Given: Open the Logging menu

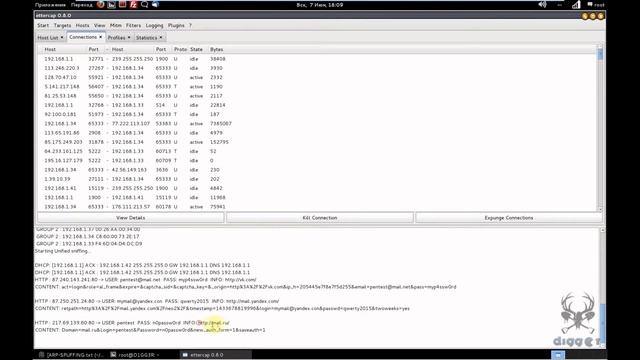Looking at the screenshot, I should tap(154, 25).
